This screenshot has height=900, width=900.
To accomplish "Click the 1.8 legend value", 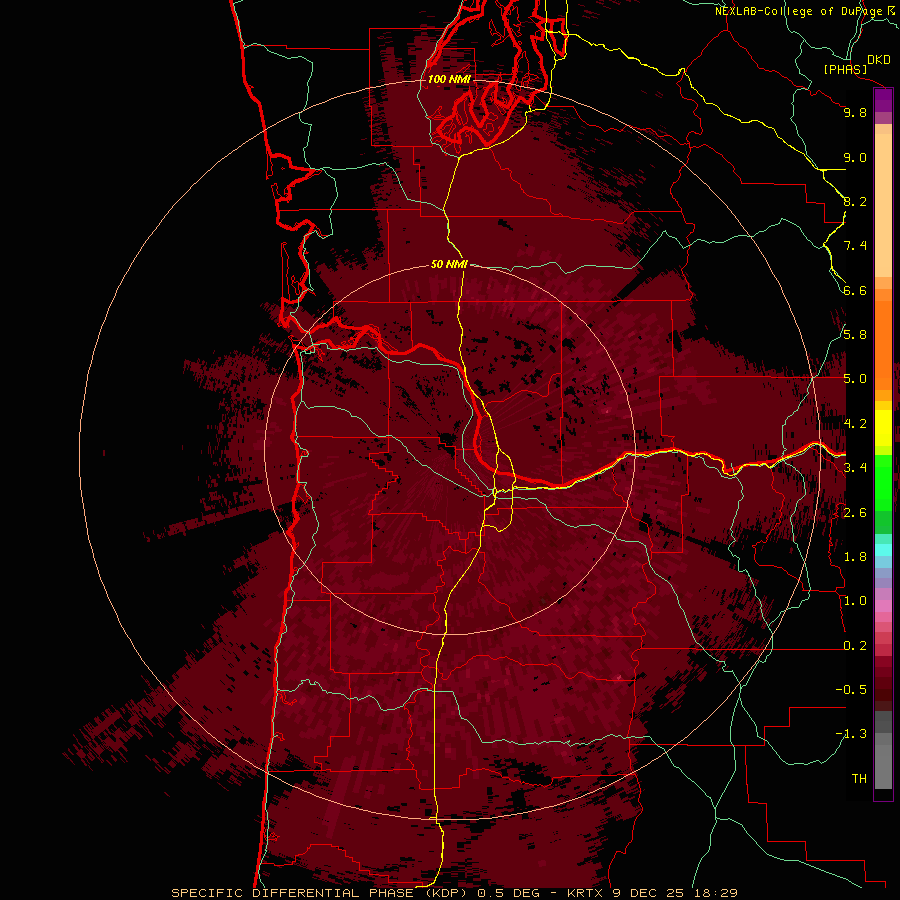I will pyautogui.click(x=855, y=557).
